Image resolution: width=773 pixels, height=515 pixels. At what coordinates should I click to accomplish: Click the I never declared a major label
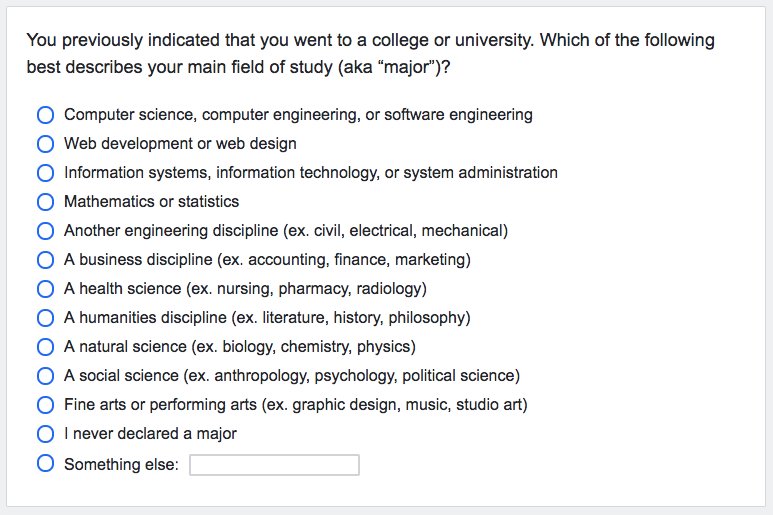(150, 434)
